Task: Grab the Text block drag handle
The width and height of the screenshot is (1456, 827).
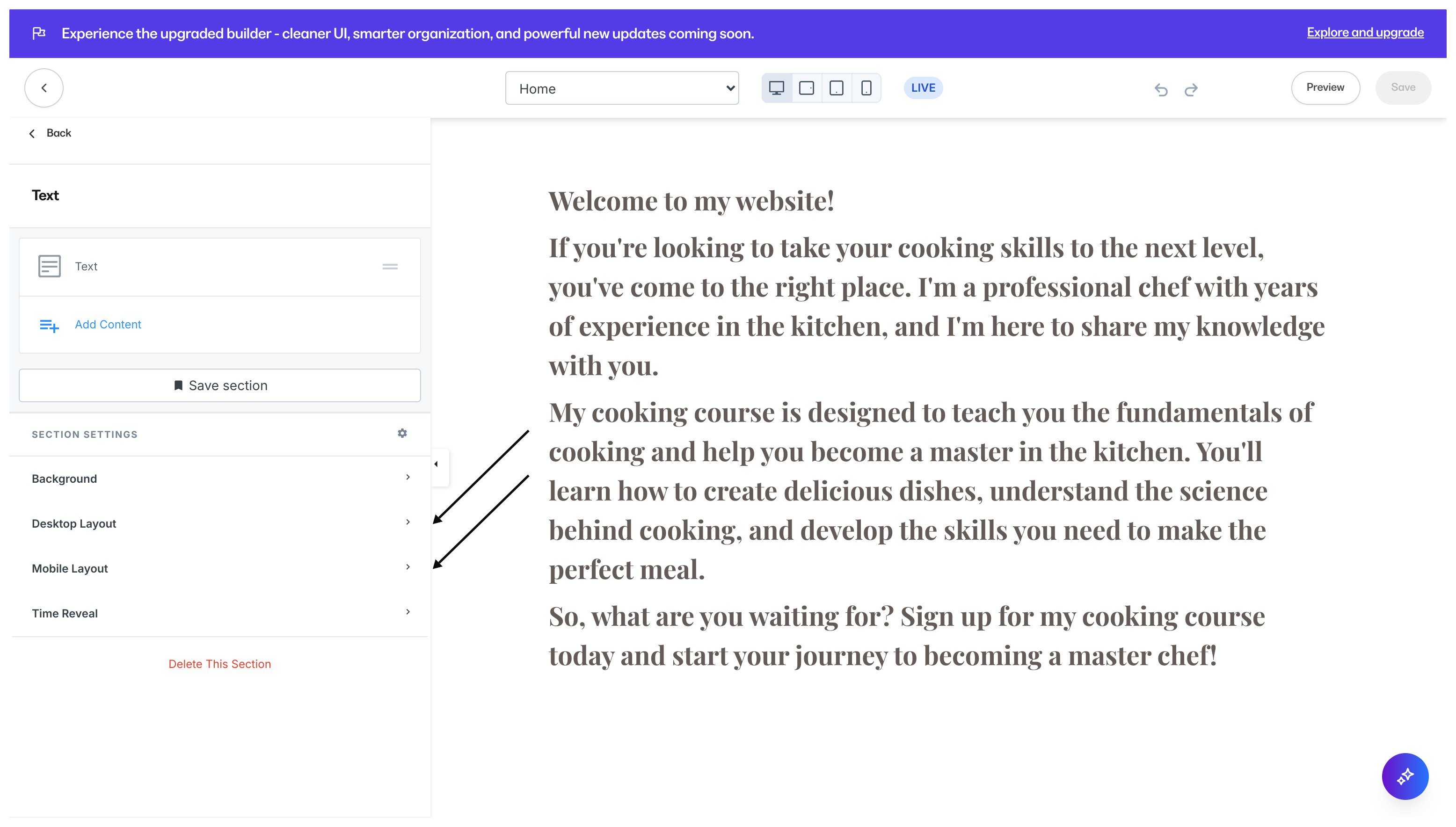Action: [390, 267]
